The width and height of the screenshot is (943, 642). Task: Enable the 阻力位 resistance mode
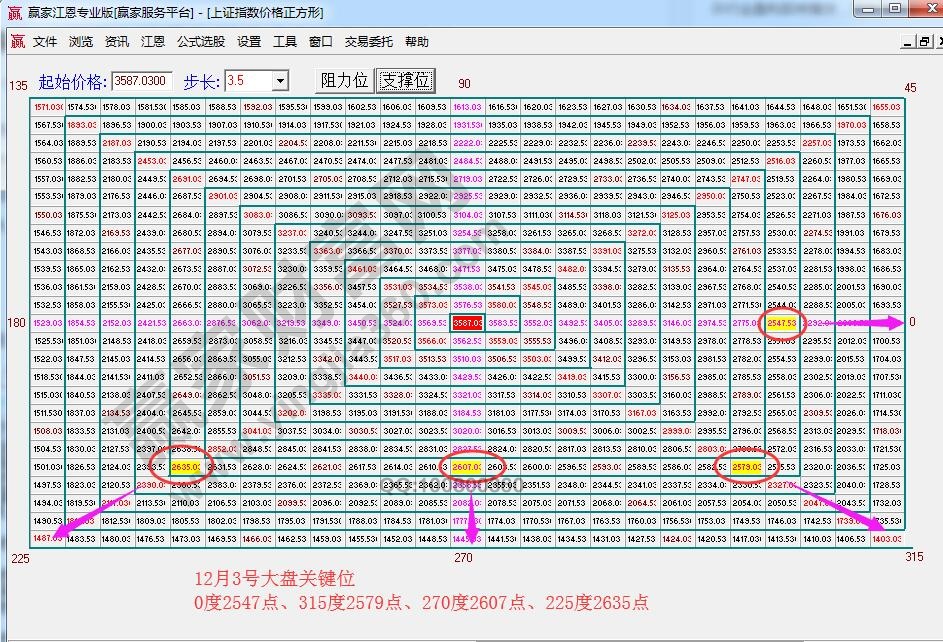coord(345,80)
